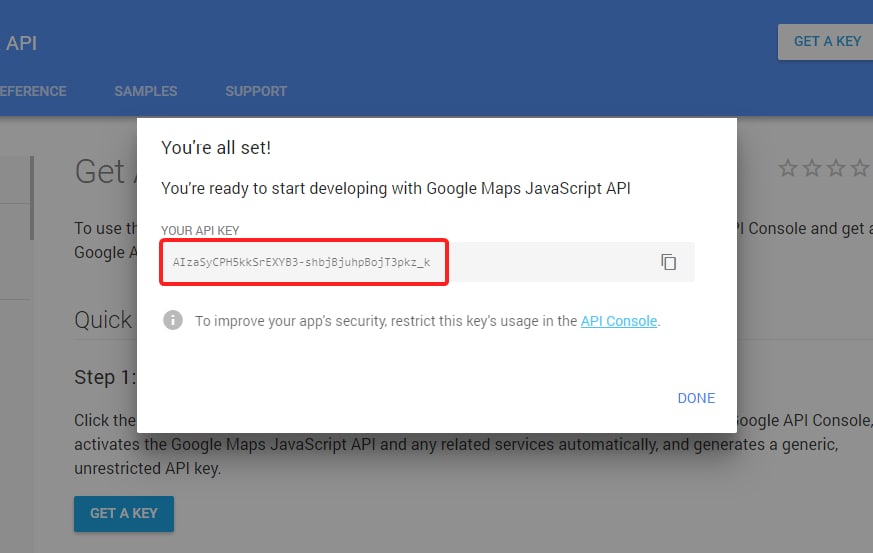Click the left sidebar scrollbar handle

(32, 198)
